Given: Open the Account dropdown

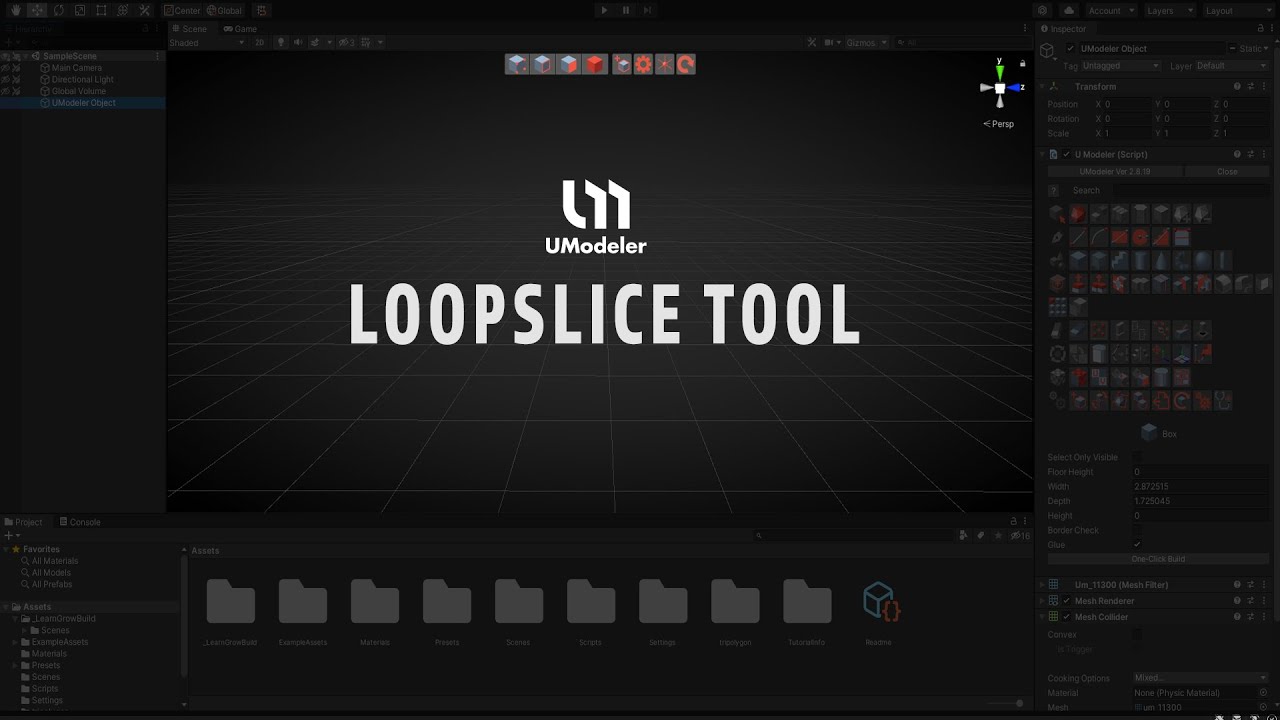Looking at the screenshot, I should point(1110,10).
